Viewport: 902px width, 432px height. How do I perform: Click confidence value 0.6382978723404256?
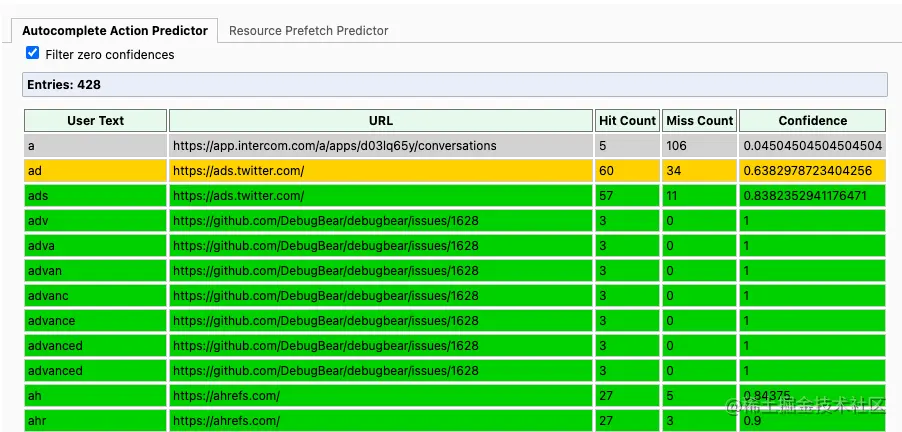(x=812, y=171)
